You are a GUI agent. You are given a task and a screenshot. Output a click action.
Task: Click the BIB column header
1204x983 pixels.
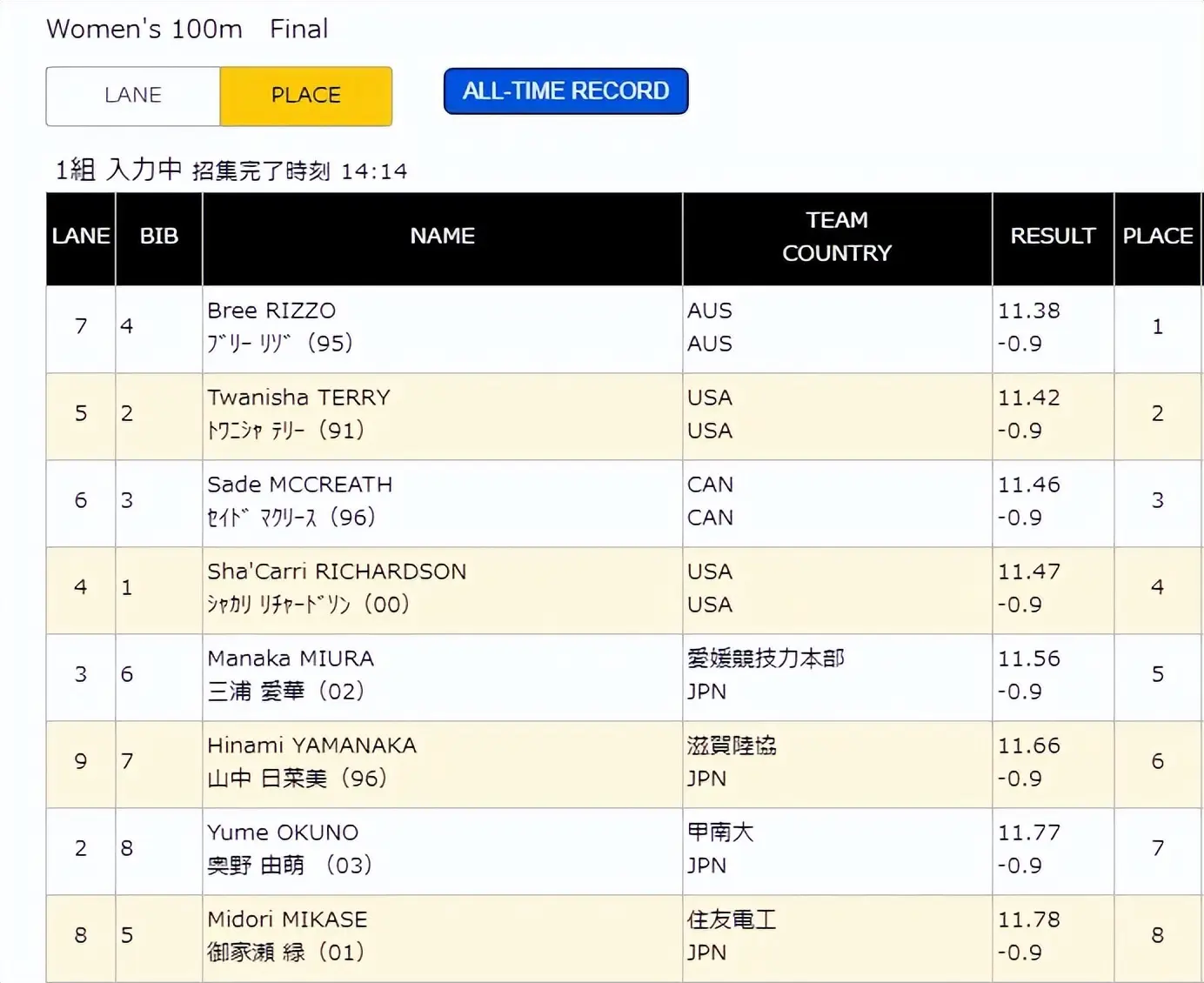(158, 237)
